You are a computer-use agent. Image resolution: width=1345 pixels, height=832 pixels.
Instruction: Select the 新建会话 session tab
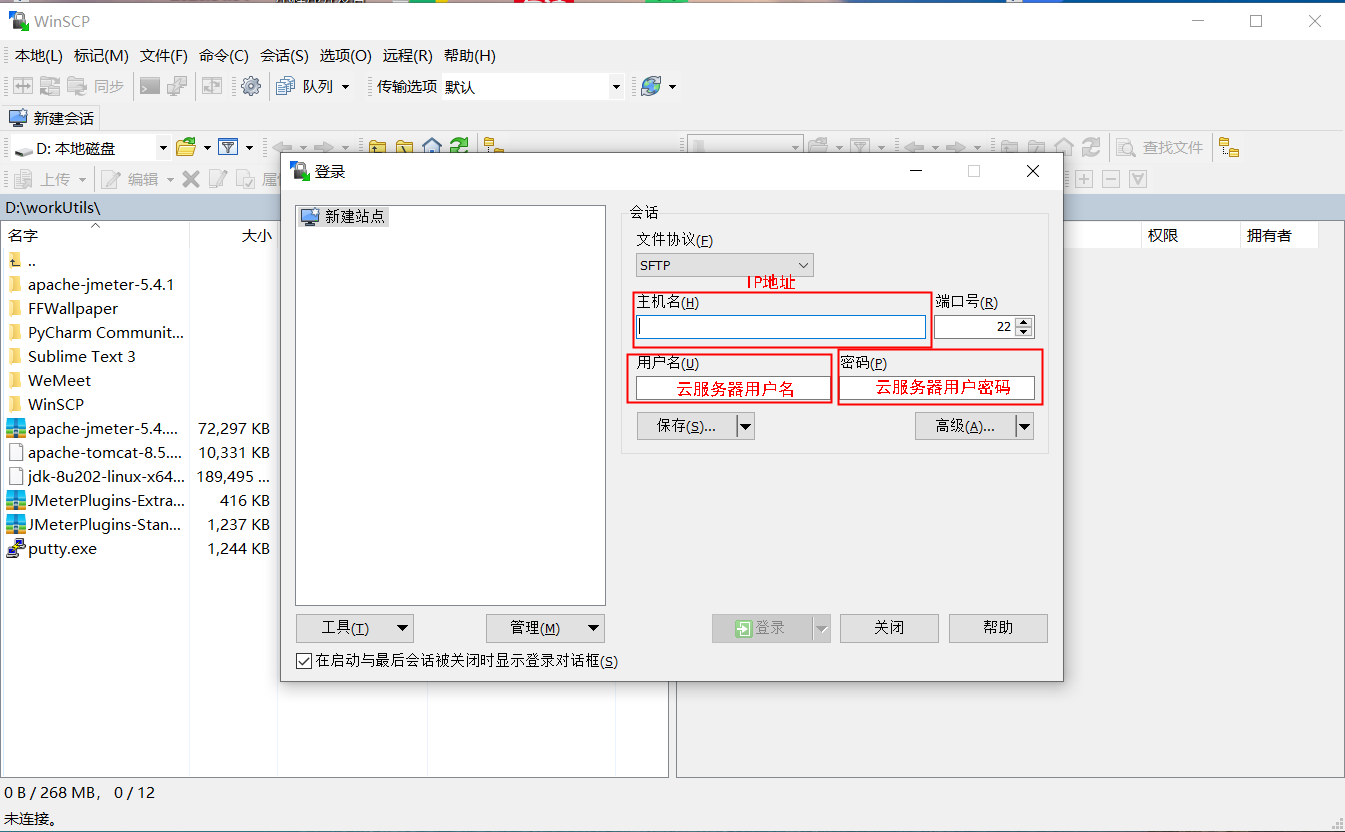coord(52,118)
